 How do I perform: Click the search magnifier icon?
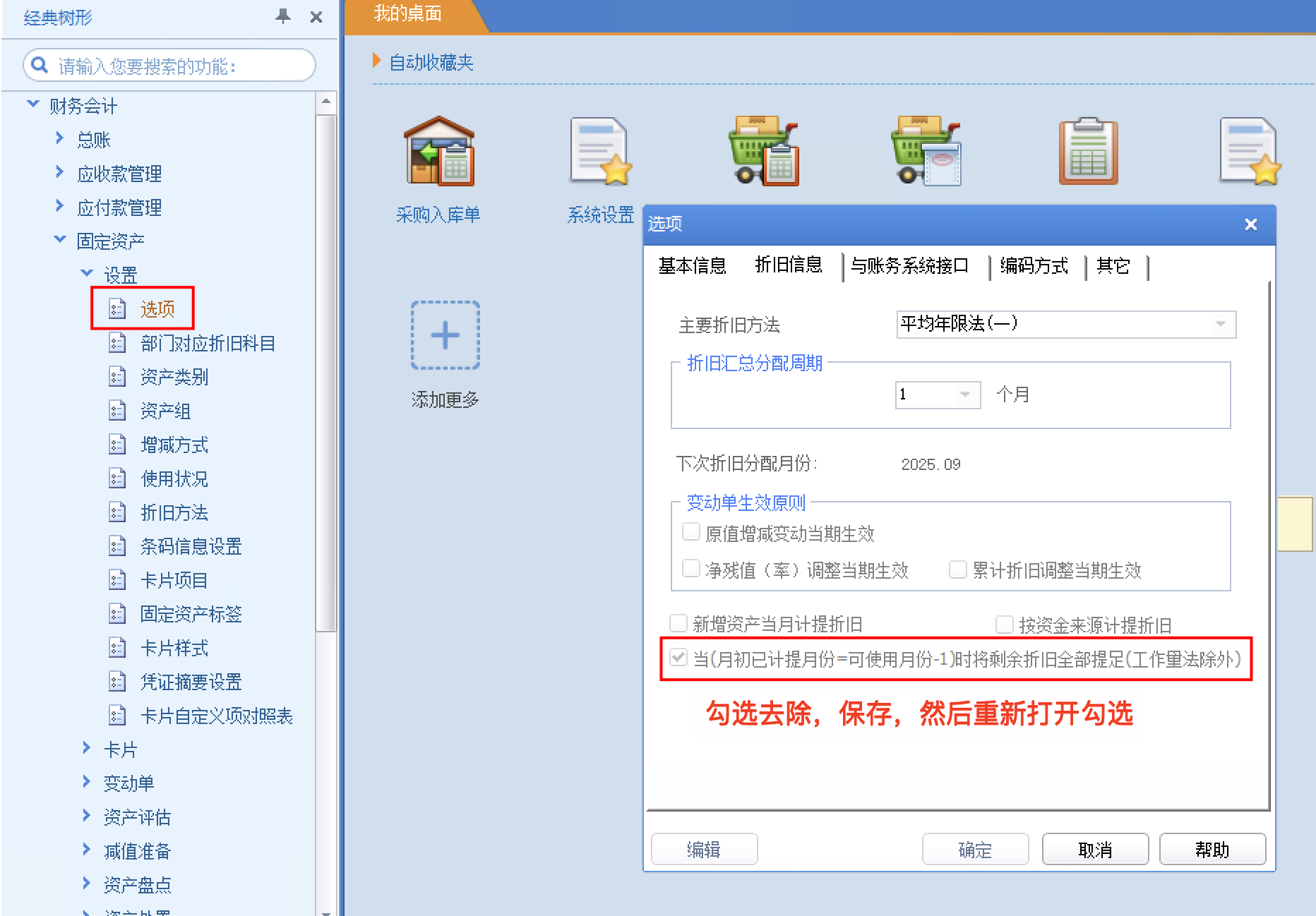[40, 65]
